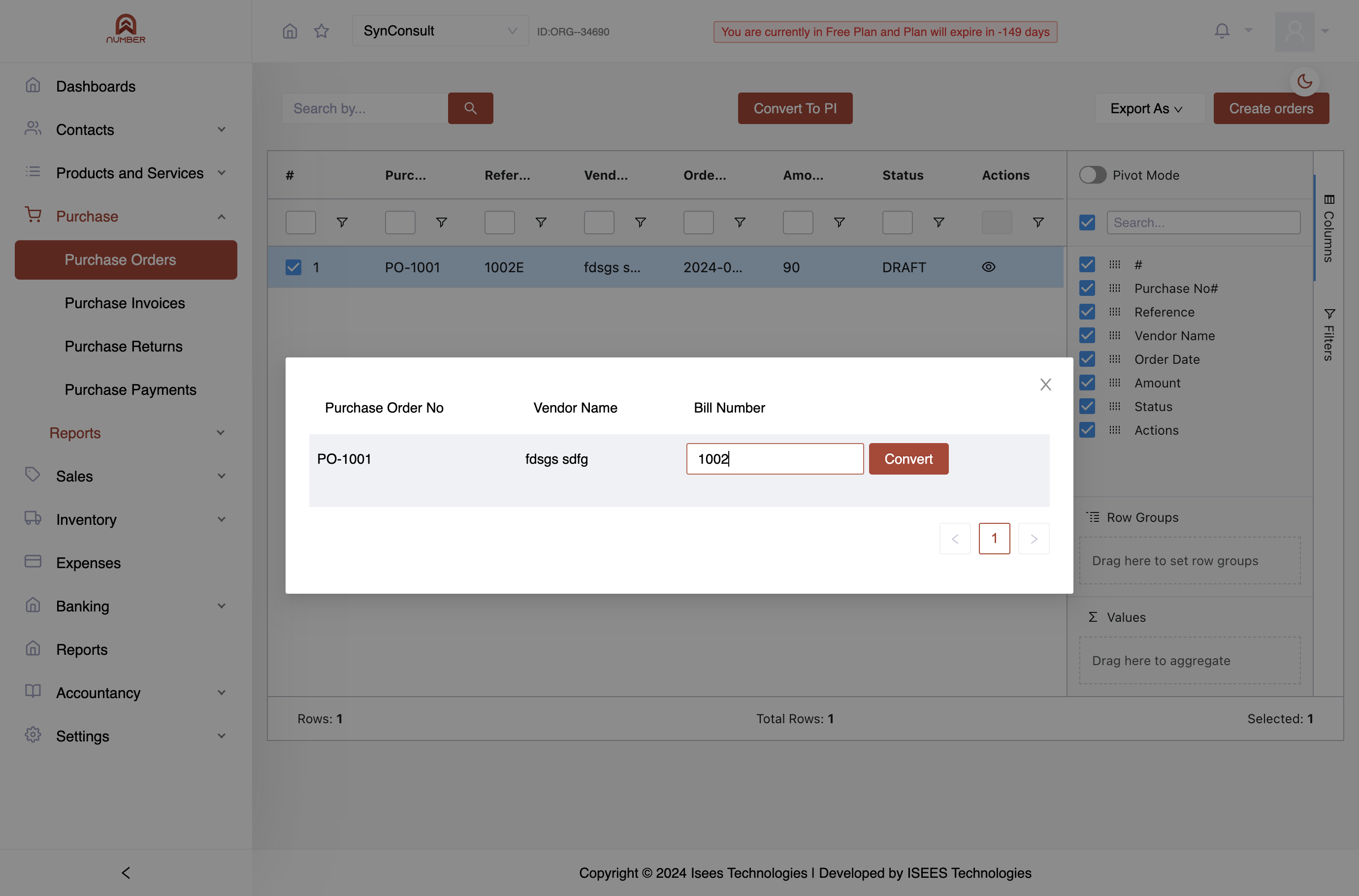This screenshot has width=1359, height=896.
Task: Toggle dark mode moon icon
Action: (x=1304, y=81)
